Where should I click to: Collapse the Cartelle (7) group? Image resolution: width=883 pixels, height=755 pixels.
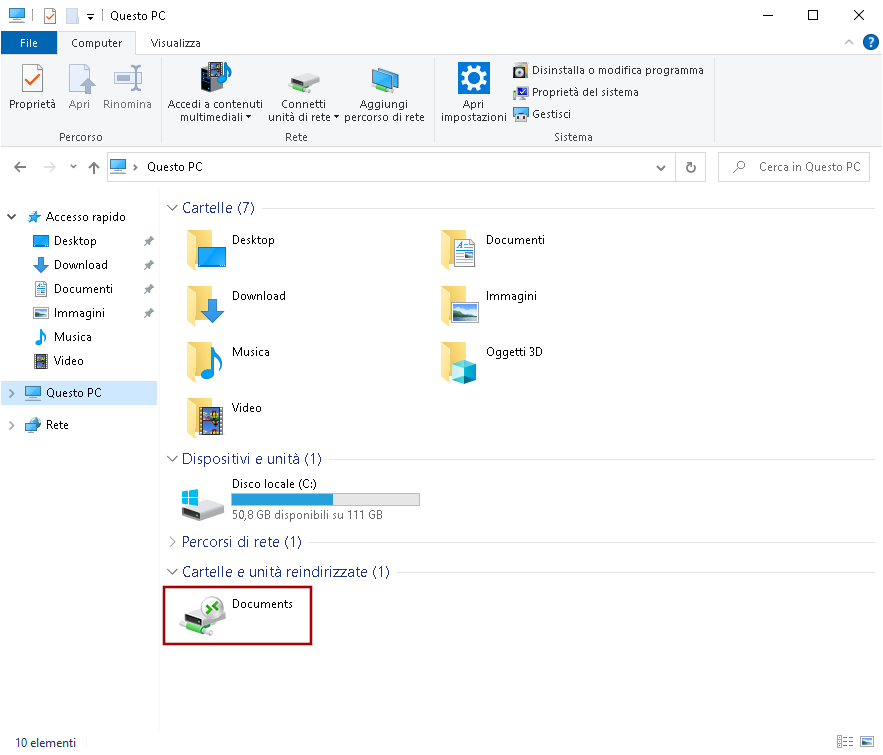click(171, 209)
